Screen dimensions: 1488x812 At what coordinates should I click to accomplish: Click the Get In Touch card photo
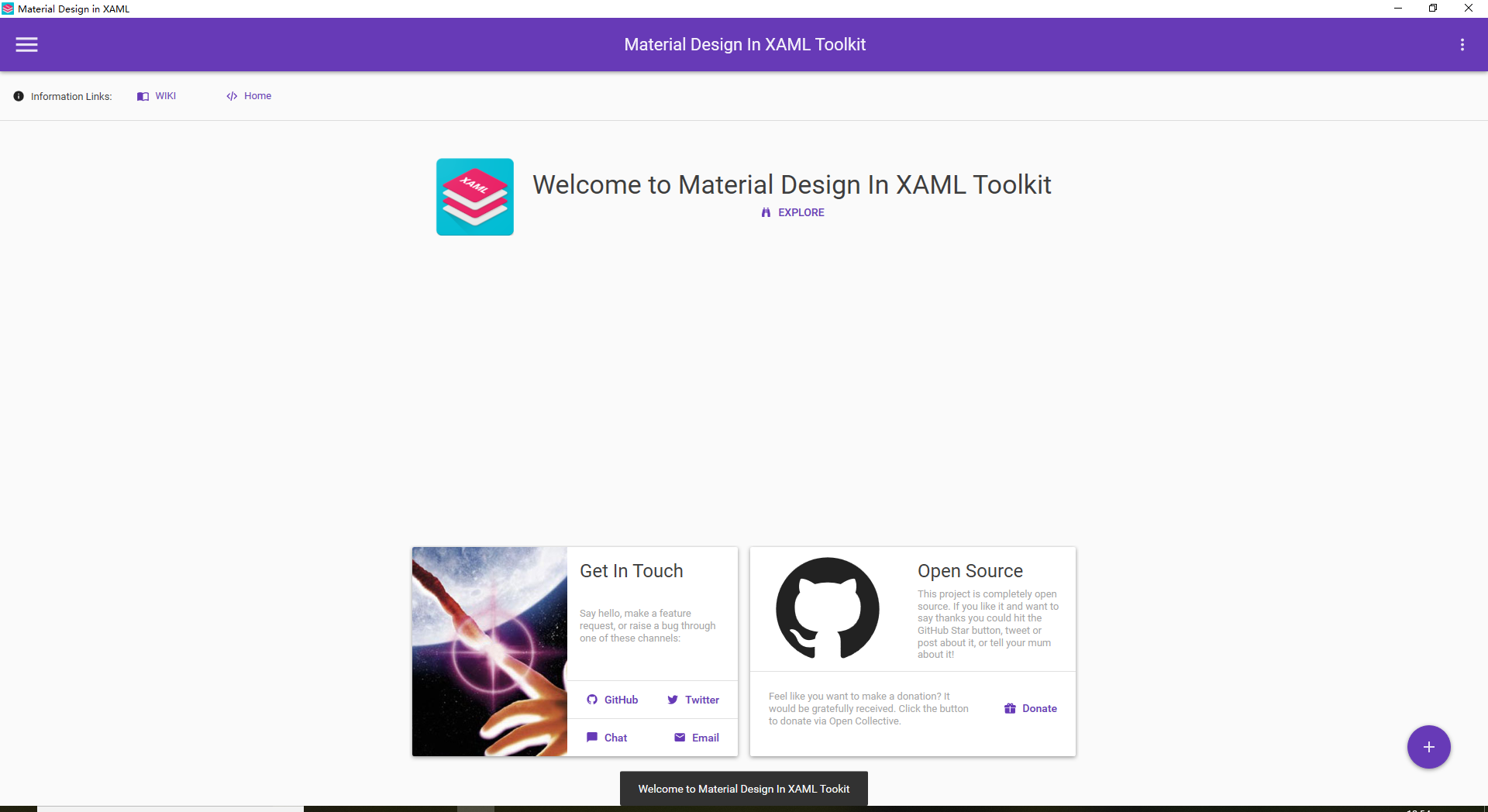(x=490, y=652)
